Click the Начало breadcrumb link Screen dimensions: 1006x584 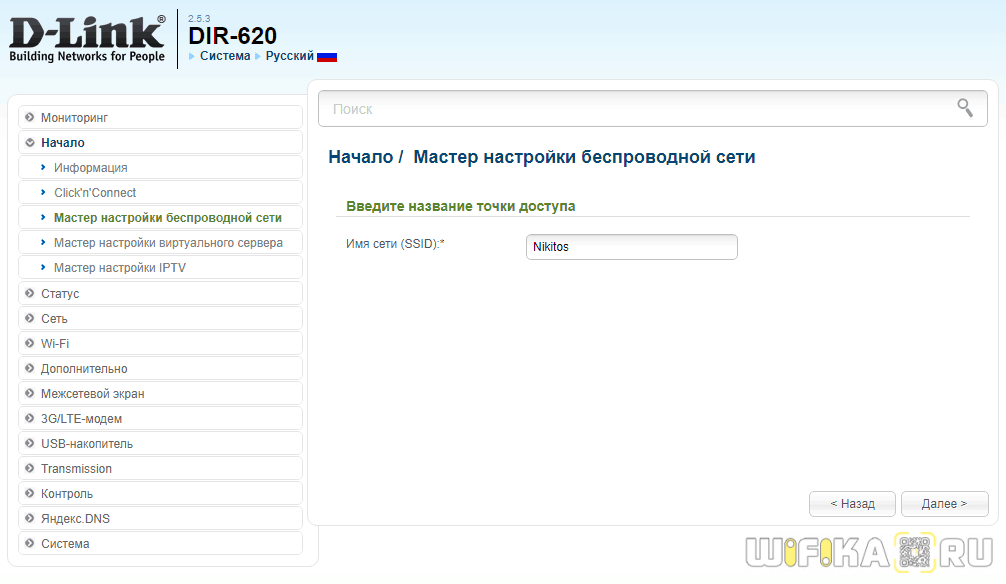361,157
